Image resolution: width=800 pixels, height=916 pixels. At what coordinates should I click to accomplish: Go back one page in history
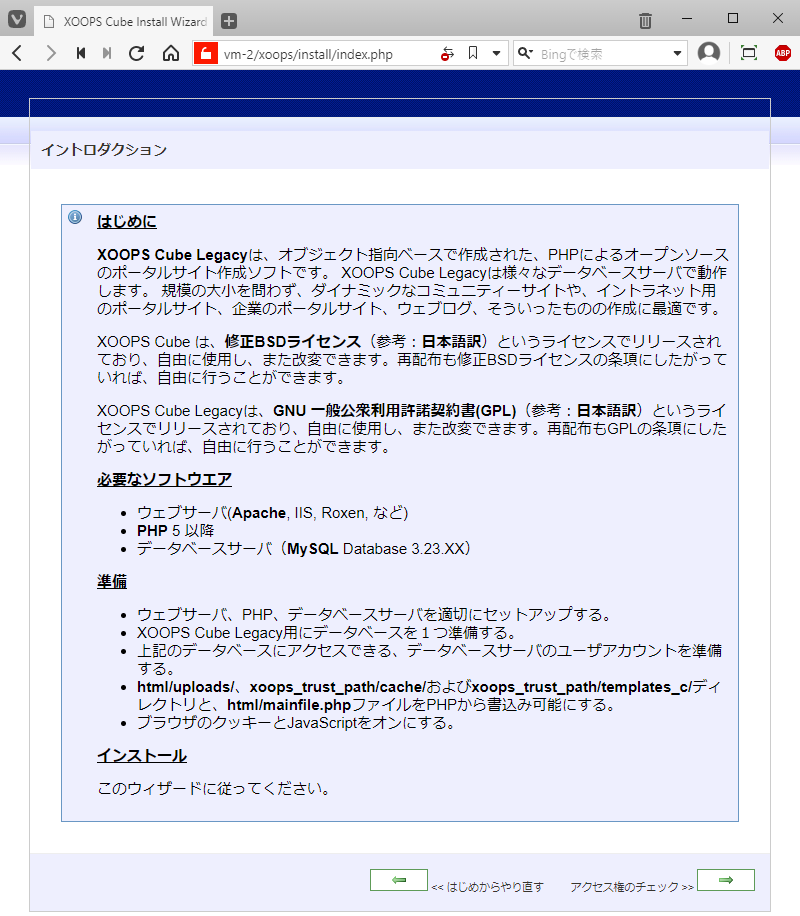(x=18, y=54)
